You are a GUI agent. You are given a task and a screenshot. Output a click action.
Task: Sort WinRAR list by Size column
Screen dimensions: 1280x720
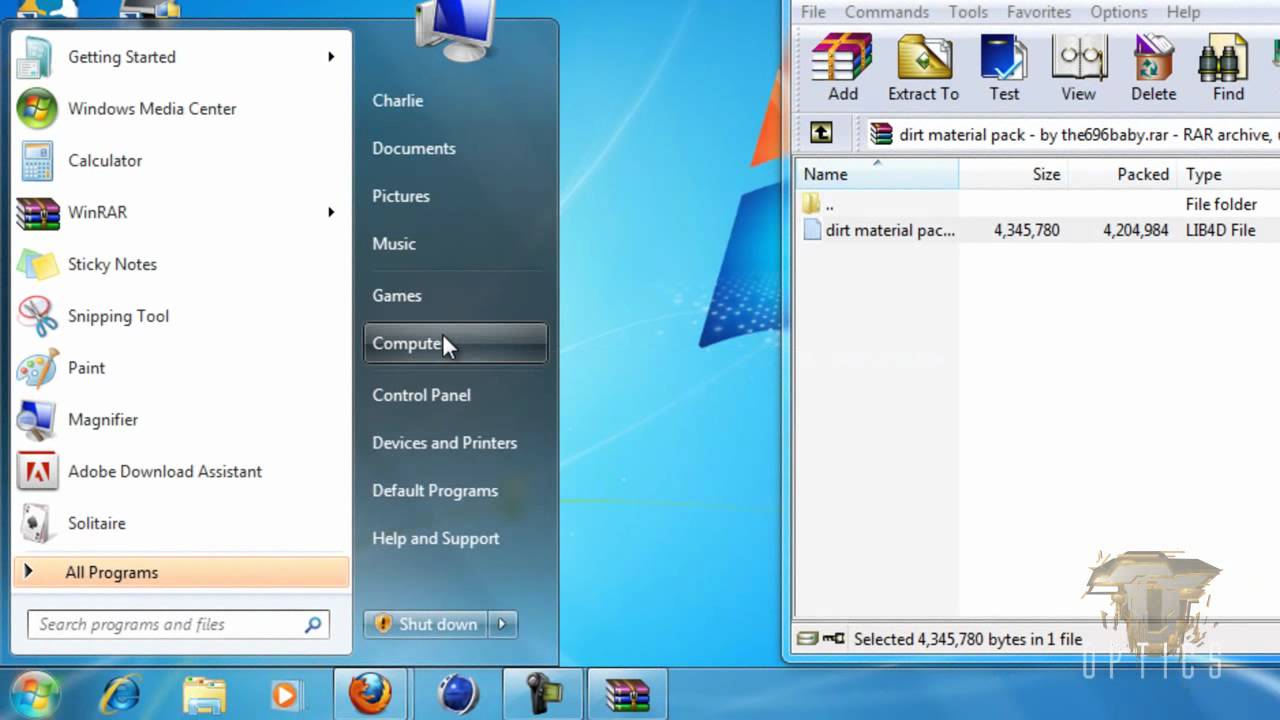[1013, 174]
